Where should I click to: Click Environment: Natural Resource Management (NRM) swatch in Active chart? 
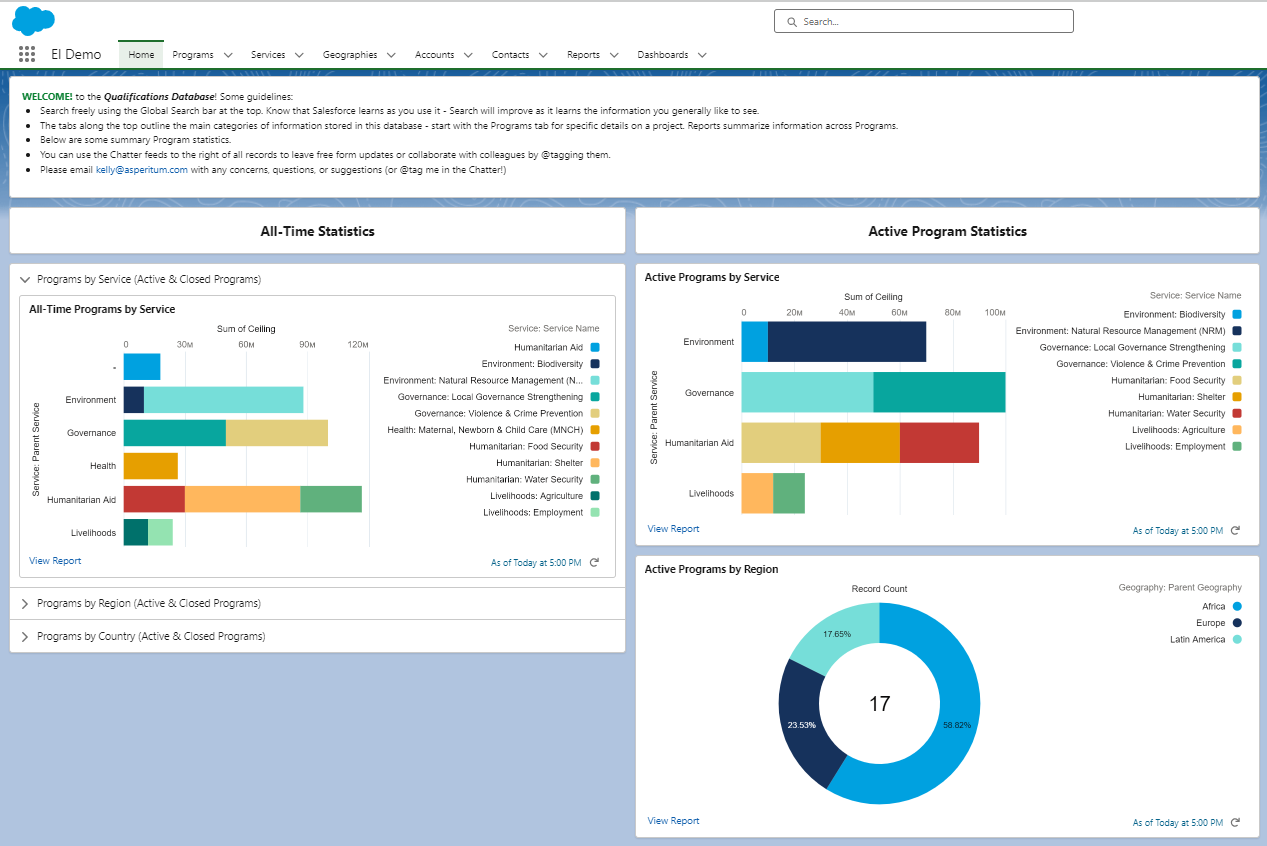[1237, 331]
